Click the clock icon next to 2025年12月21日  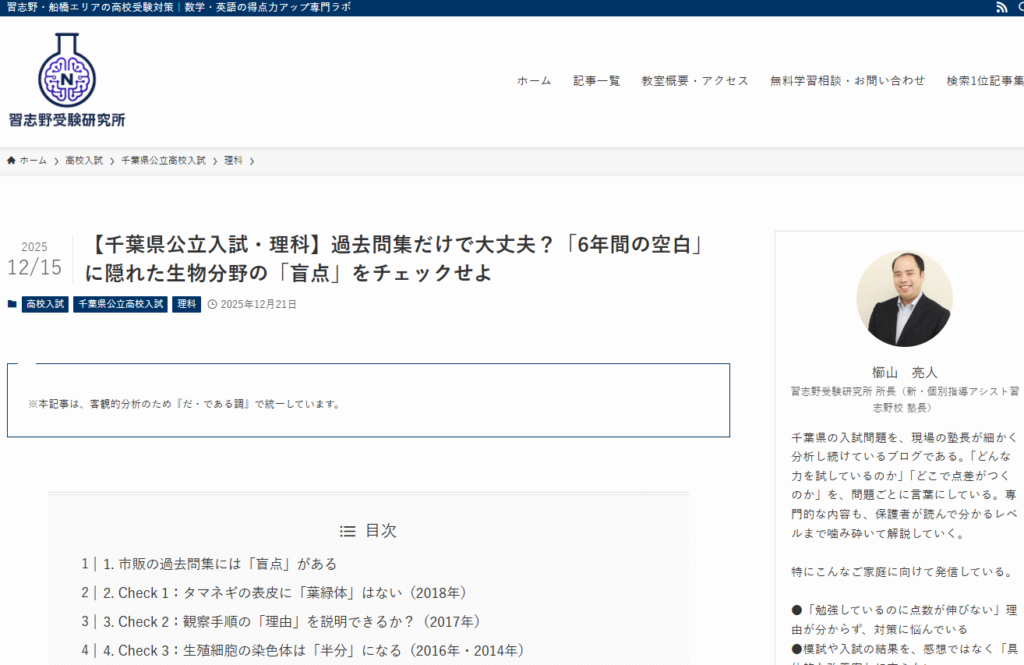click(x=212, y=304)
